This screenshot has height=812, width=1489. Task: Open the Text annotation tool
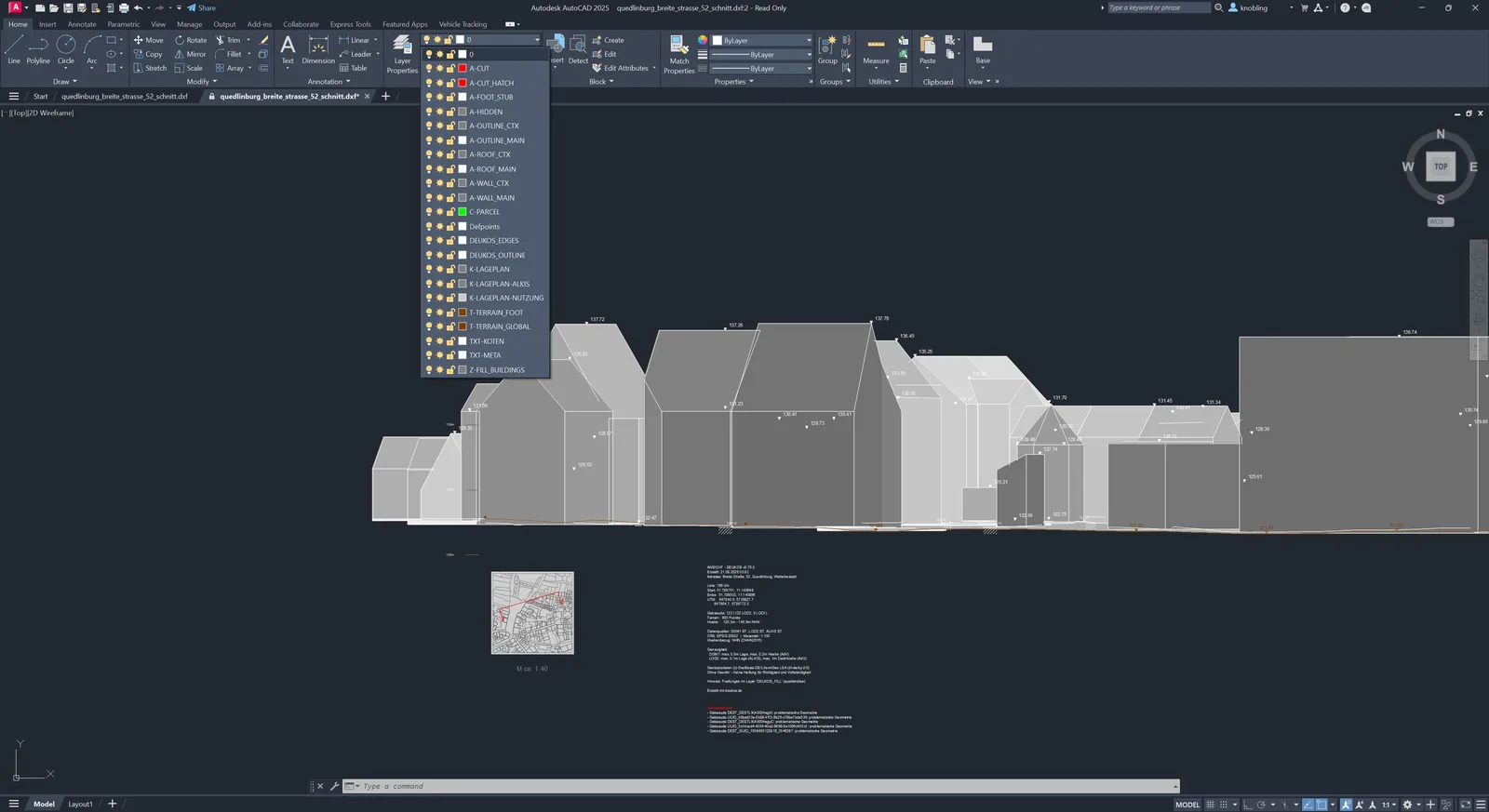288,50
